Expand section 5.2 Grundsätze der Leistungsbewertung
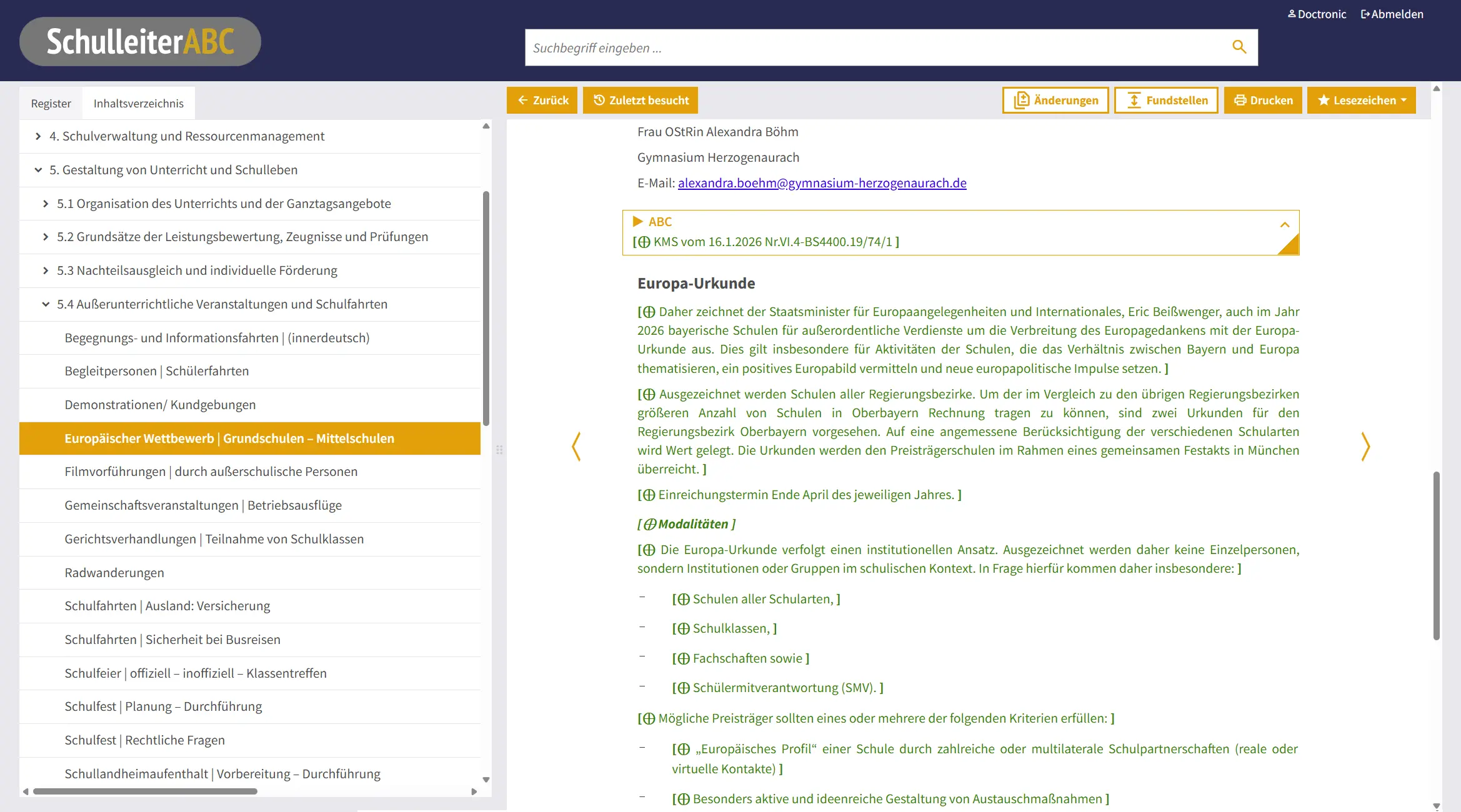The width and height of the screenshot is (1461, 812). tap(46, 237)
